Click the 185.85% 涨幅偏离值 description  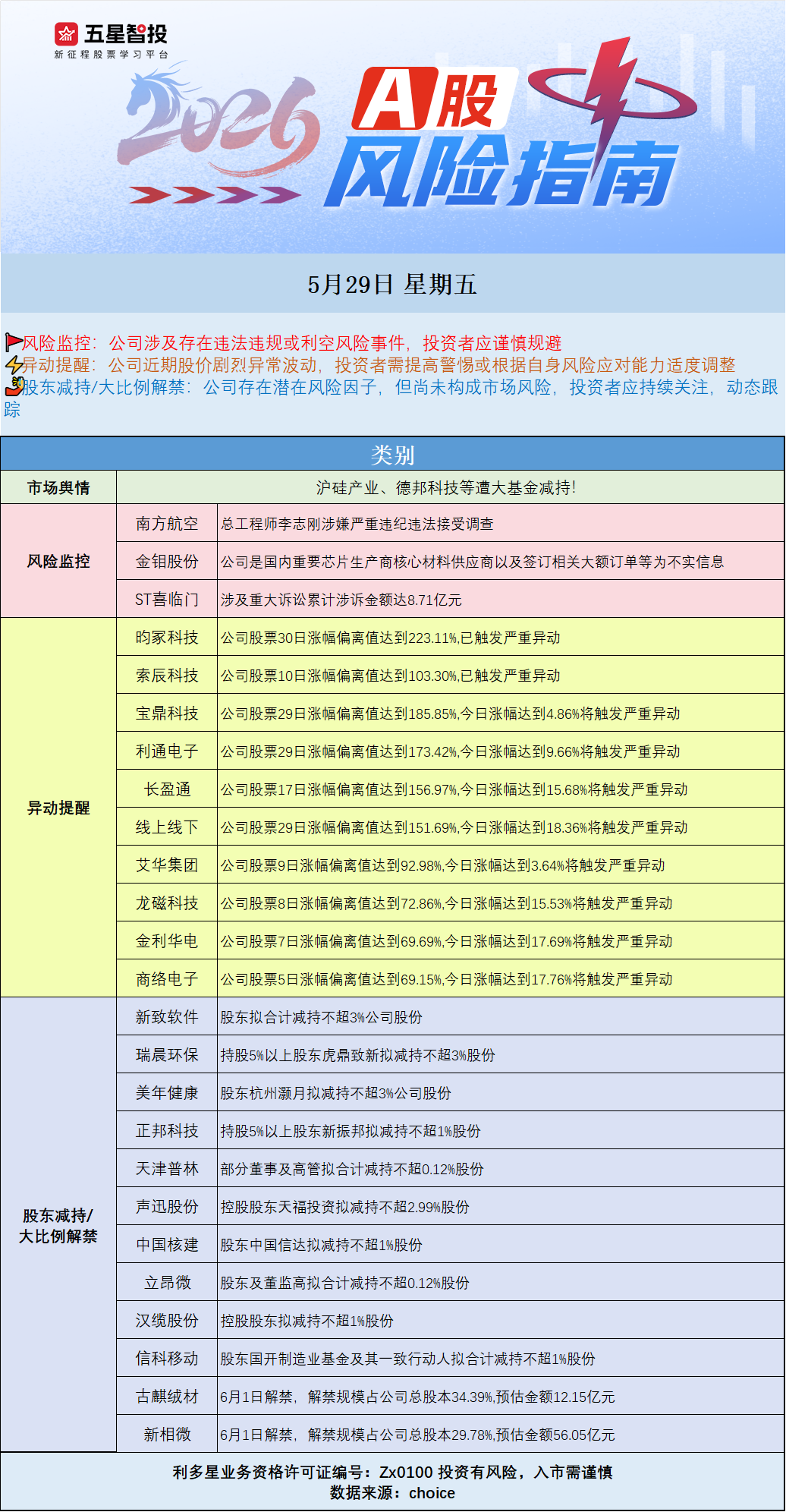pyautogui.click(x=451, y=713)
